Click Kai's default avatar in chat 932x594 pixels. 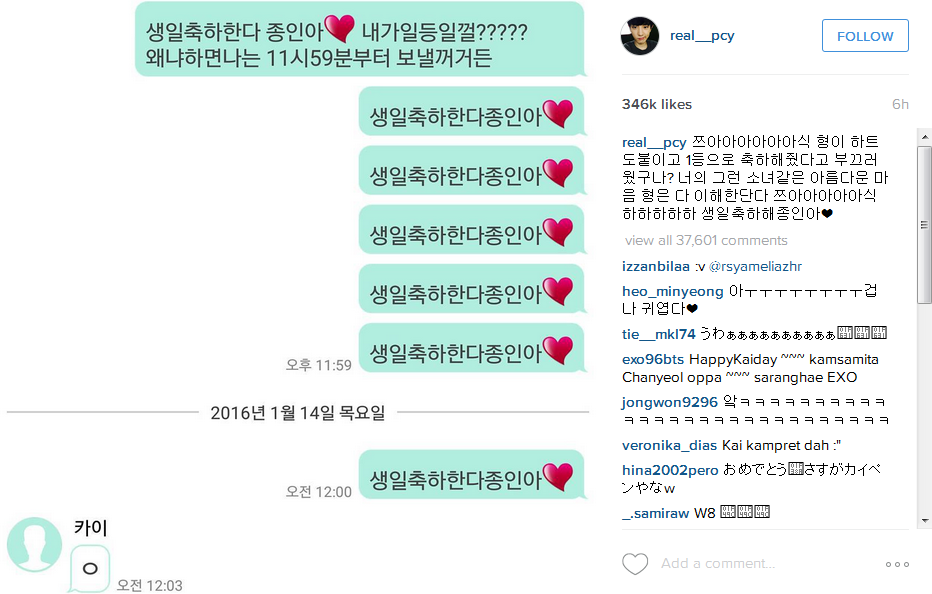[x=34, y=545]
